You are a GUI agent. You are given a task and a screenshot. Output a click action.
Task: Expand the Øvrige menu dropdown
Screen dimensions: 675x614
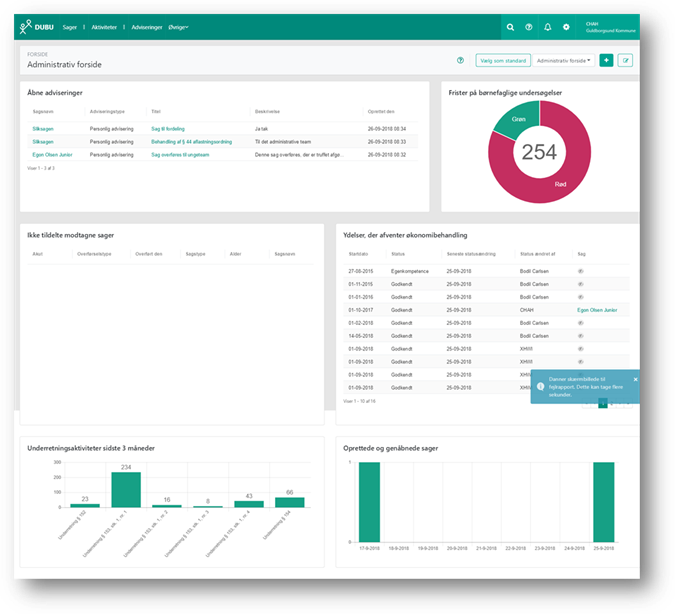[178, 27]
